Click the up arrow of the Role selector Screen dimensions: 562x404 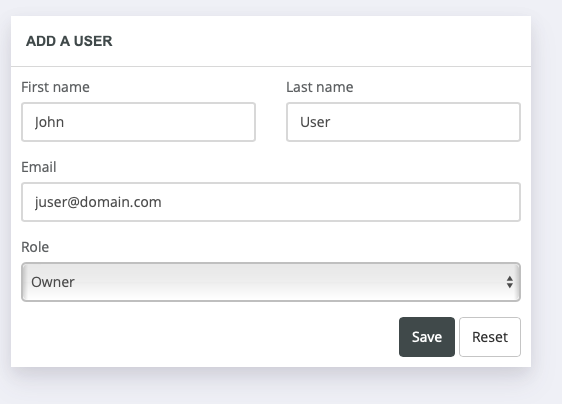509,278
